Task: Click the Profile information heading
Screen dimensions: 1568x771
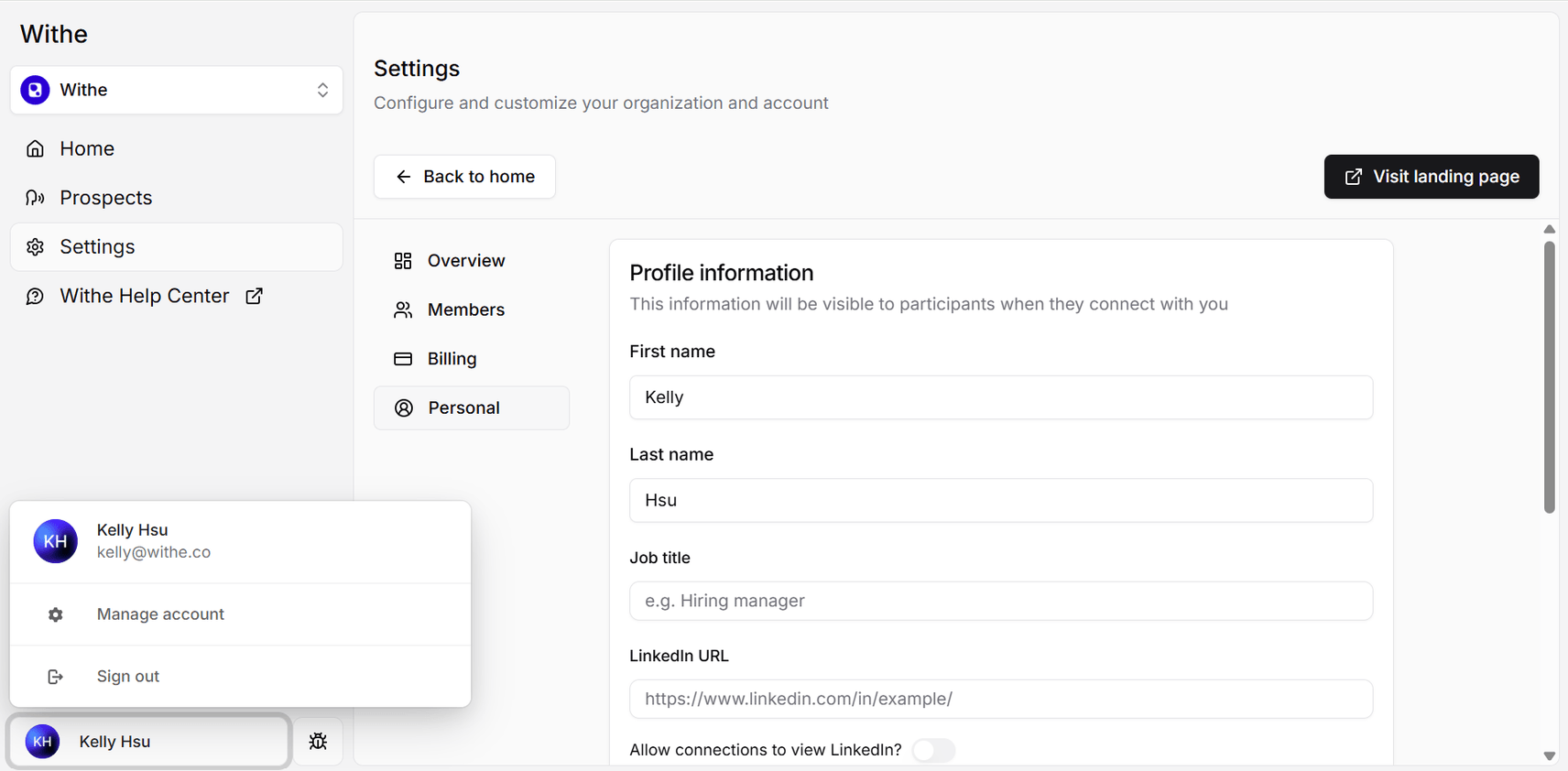Action: pyautogui.click(x=722, y=273)
